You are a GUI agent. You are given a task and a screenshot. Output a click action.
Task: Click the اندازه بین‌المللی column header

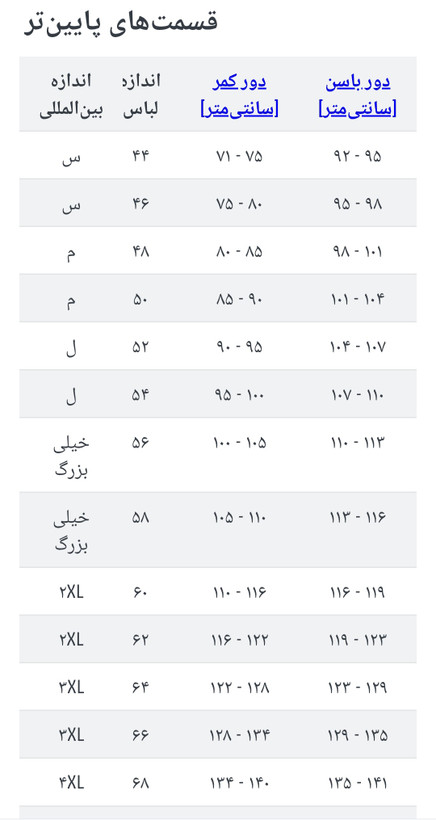[71, 95]
